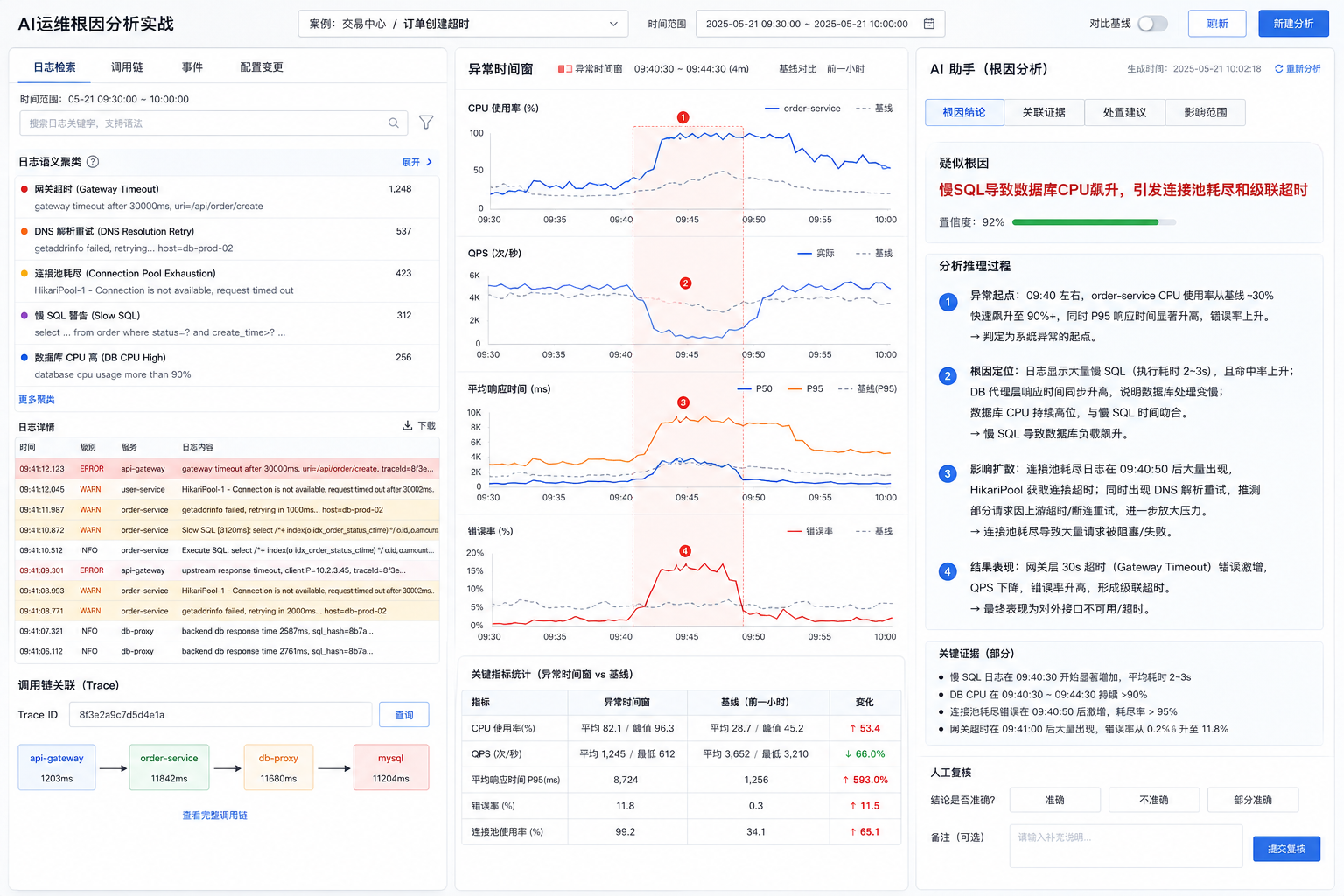Image resolution: width=1344 pixels, height=896 pixels.
Task: Click the blue dot of 数据库 CPU 高 cluster
Action: (24, 357)
